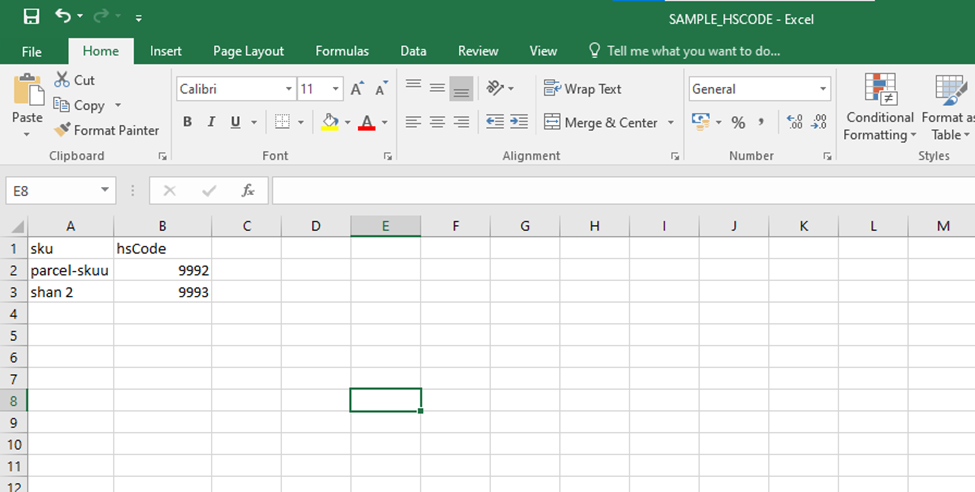
Task: Click the Increase Indent icon
Action: pyautogui.click(x=518, y=122)
